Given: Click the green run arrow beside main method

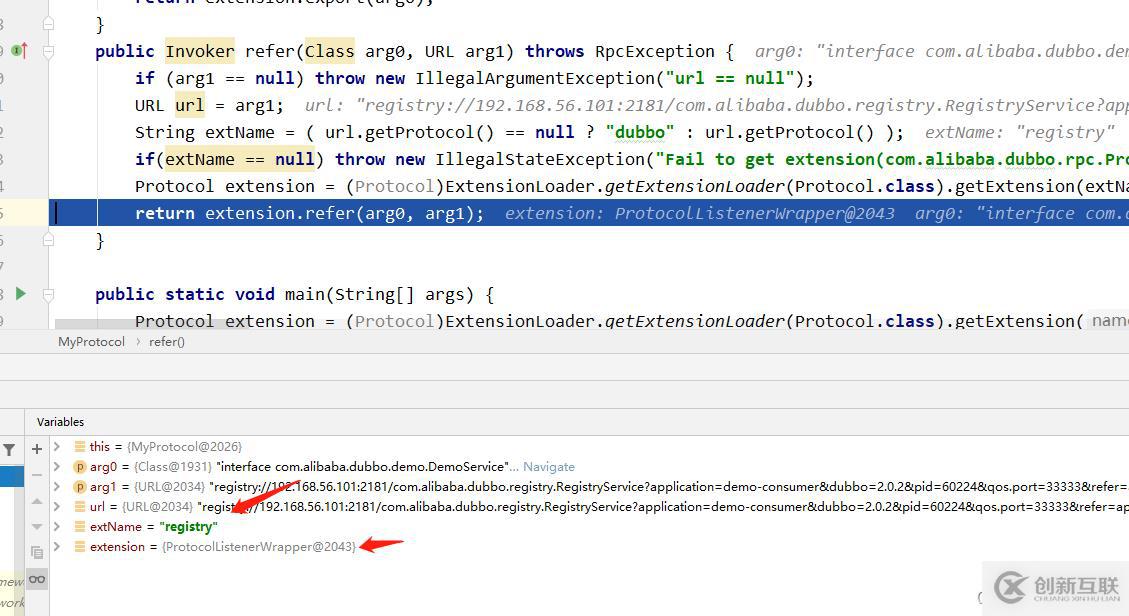Looking at the screenshot, I should (20, 294).
